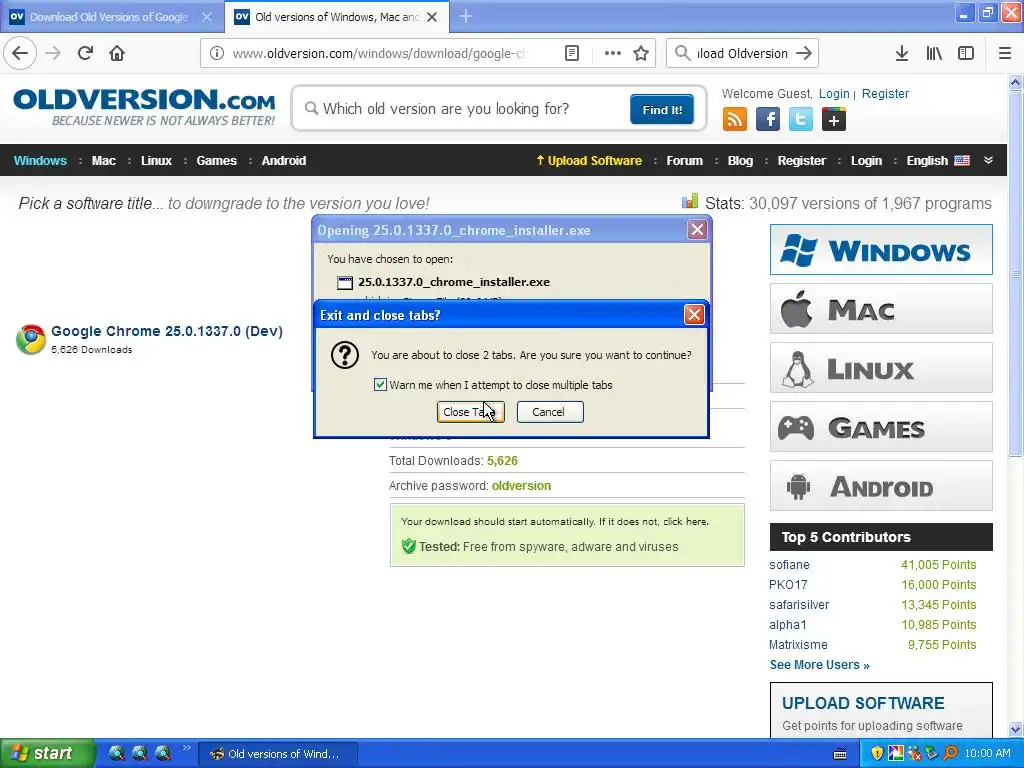Open the browser home page icon
Screen dimensions: 1024x768
coord(117,53)
